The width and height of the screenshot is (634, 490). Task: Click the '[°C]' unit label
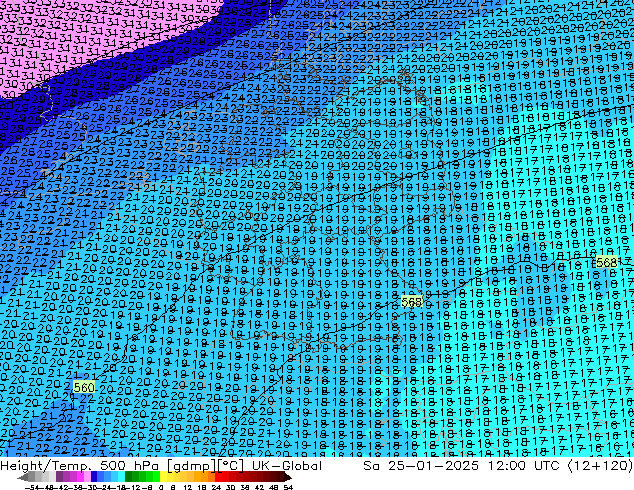click(x=231, y=466)
